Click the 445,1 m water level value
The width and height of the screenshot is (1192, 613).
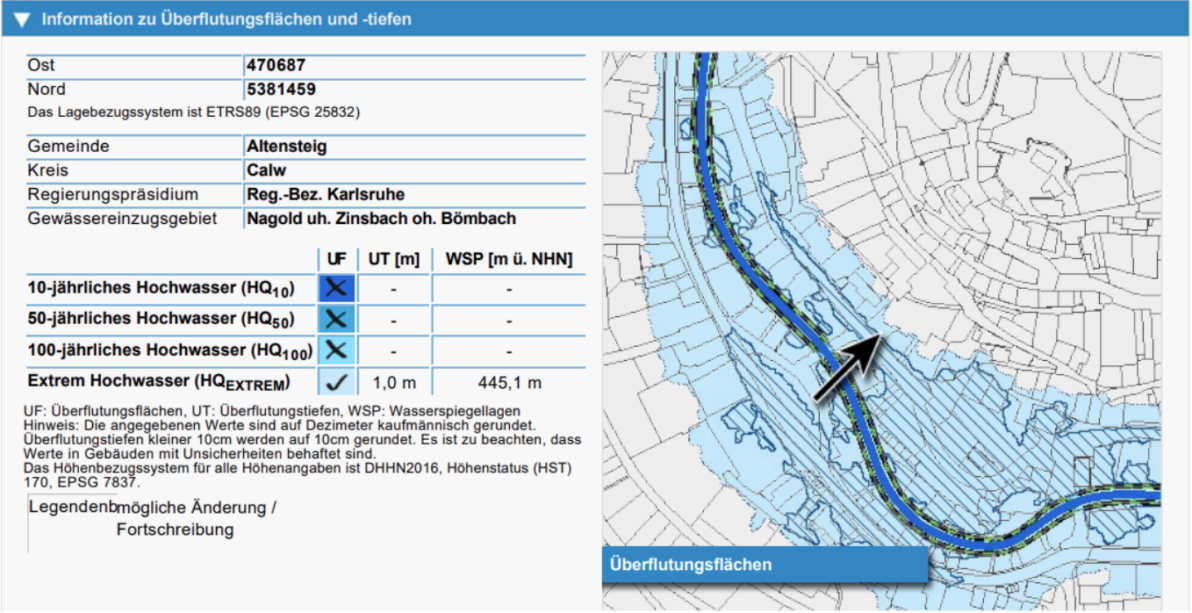(509, 382)
